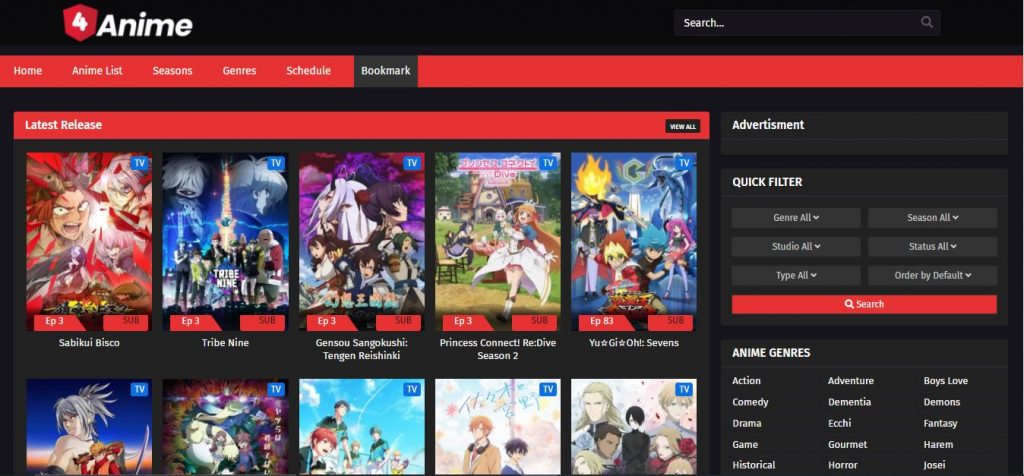
Task: Open the Season All dropdown
Action: [x=932, y=218]
